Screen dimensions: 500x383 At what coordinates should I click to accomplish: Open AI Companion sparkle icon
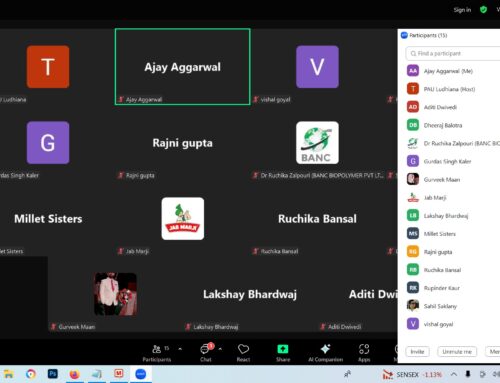click(325, 353)
